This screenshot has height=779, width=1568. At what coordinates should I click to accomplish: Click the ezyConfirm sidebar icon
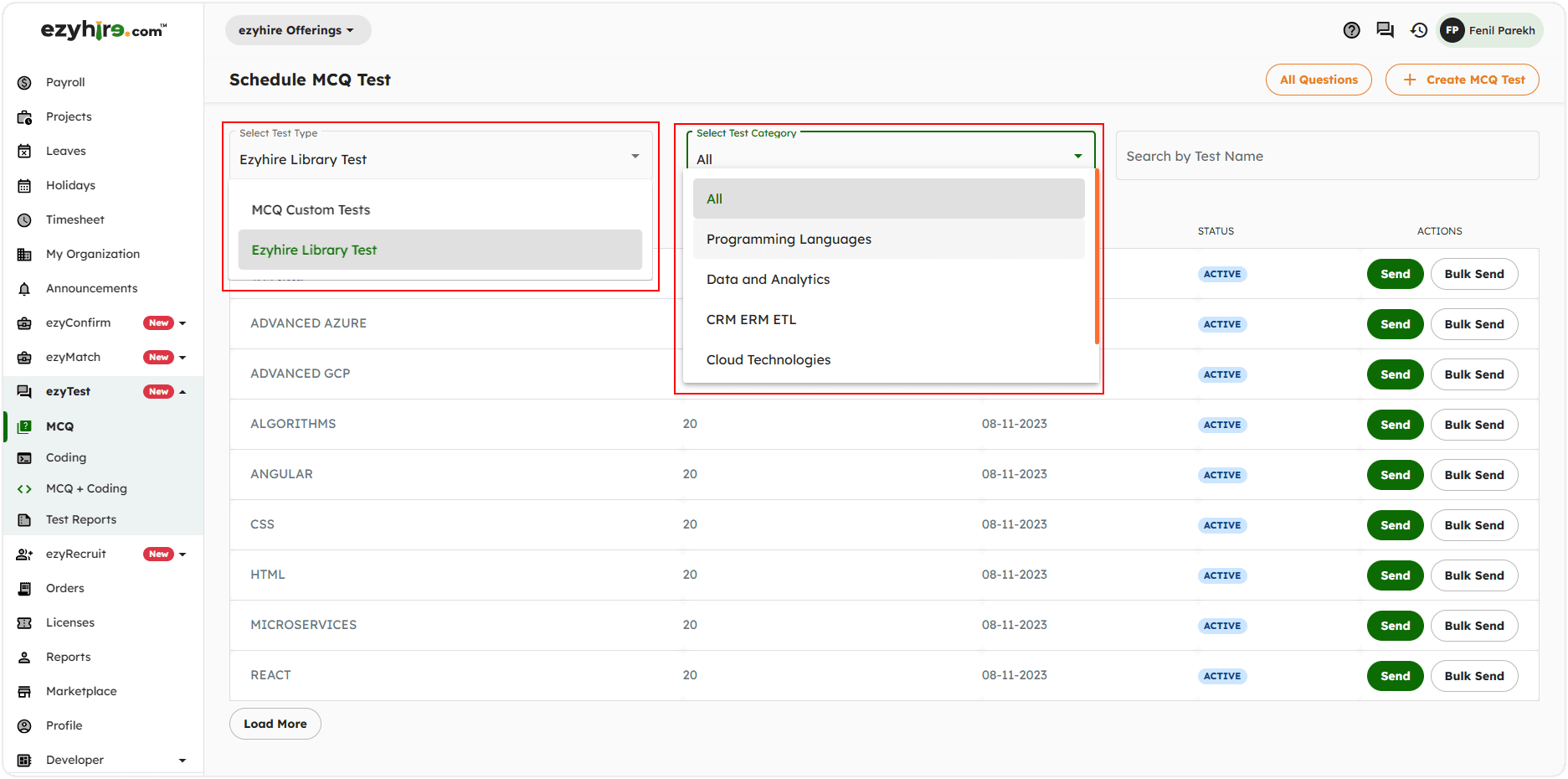pos(24,322)
